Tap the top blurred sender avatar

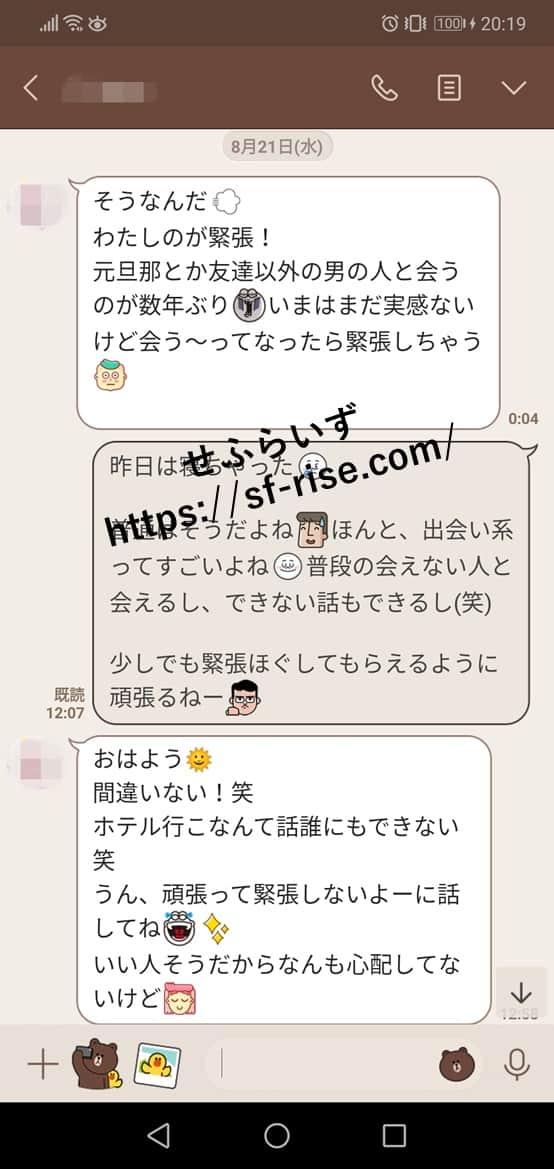tap(37, 204)
